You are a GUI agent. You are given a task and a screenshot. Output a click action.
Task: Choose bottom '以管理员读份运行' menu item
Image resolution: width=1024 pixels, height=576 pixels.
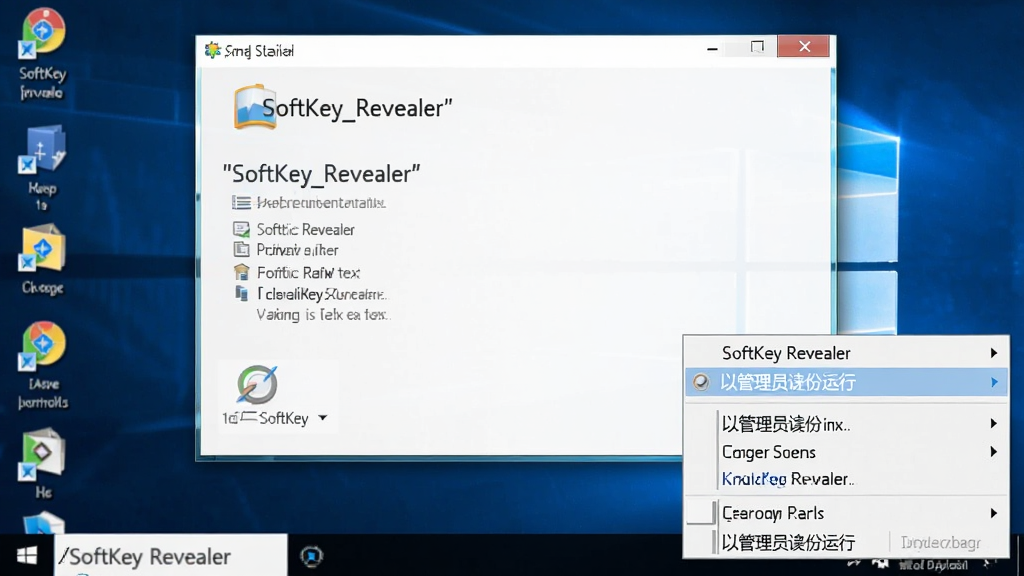788,543
